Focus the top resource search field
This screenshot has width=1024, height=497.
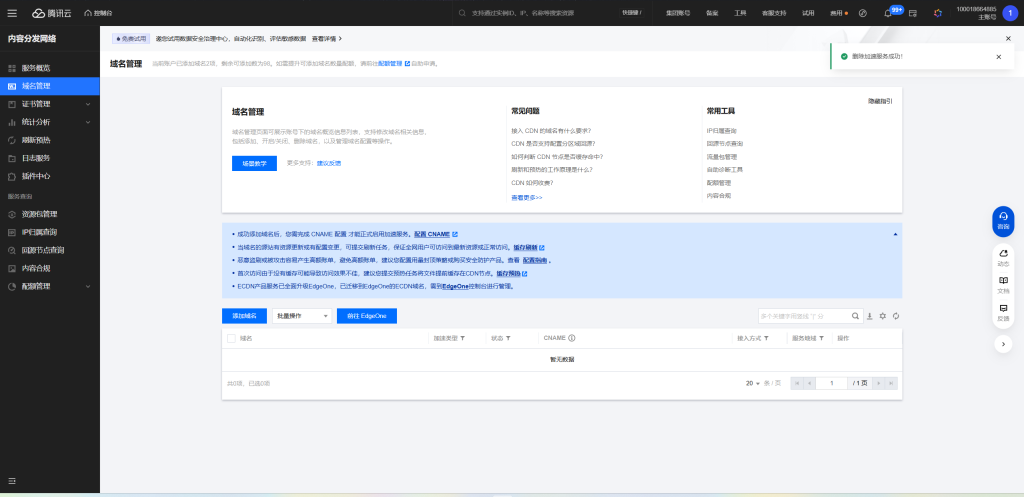pos(536,13)
